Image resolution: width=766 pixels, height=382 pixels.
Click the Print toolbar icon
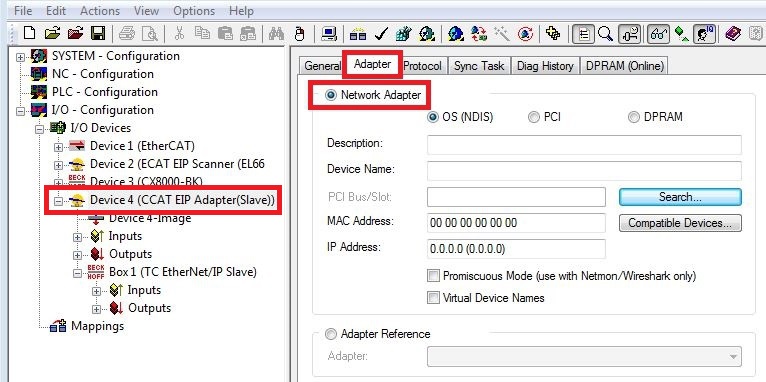128,33
